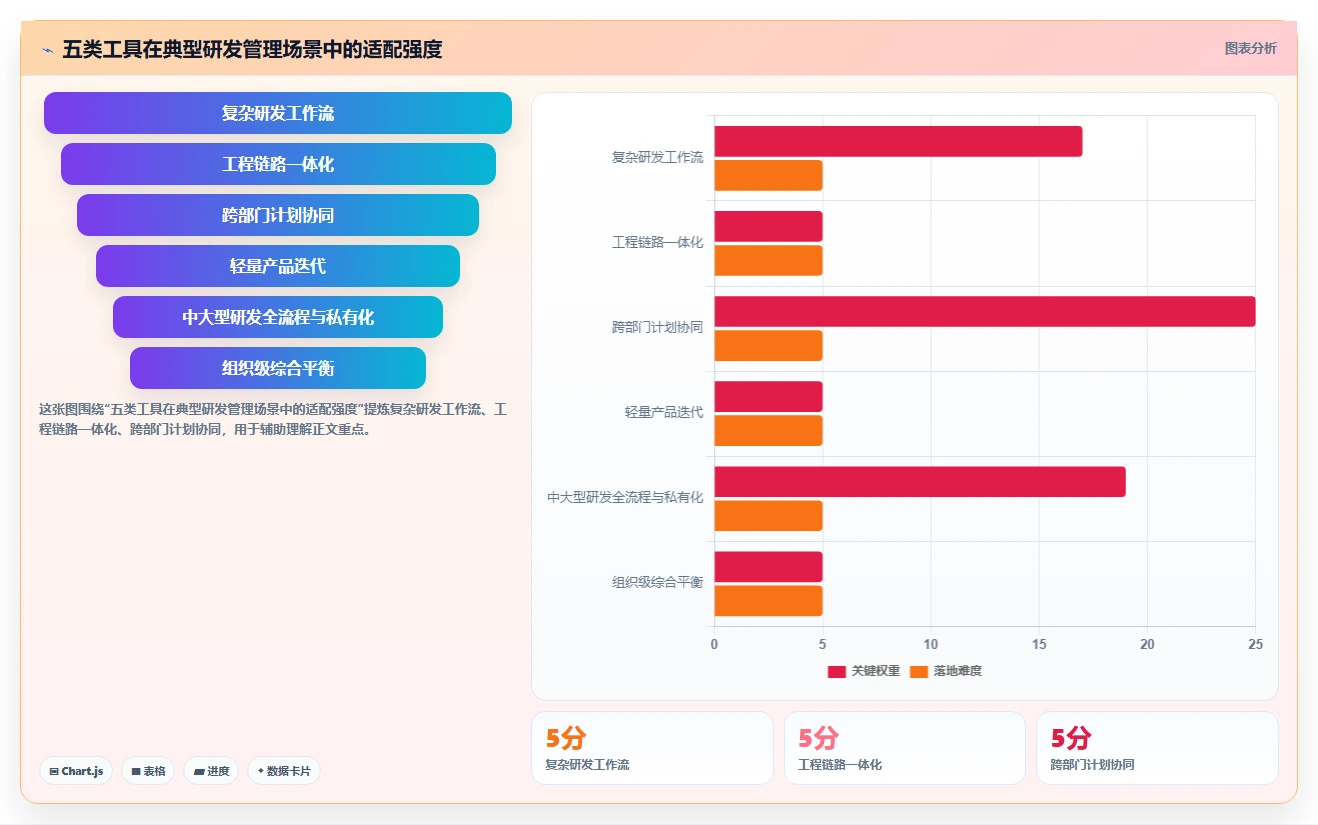Screen dimensions: 1318x825
Task: Select the 跨部门计划协同 funnel pill
Action: point(278,215)
